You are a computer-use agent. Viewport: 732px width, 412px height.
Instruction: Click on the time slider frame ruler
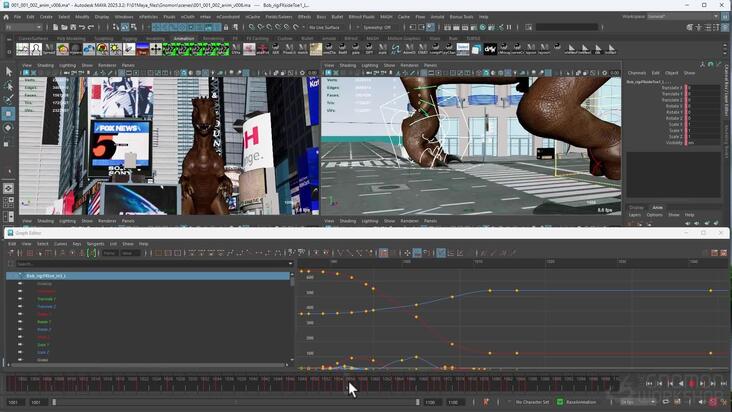[313, 384]
